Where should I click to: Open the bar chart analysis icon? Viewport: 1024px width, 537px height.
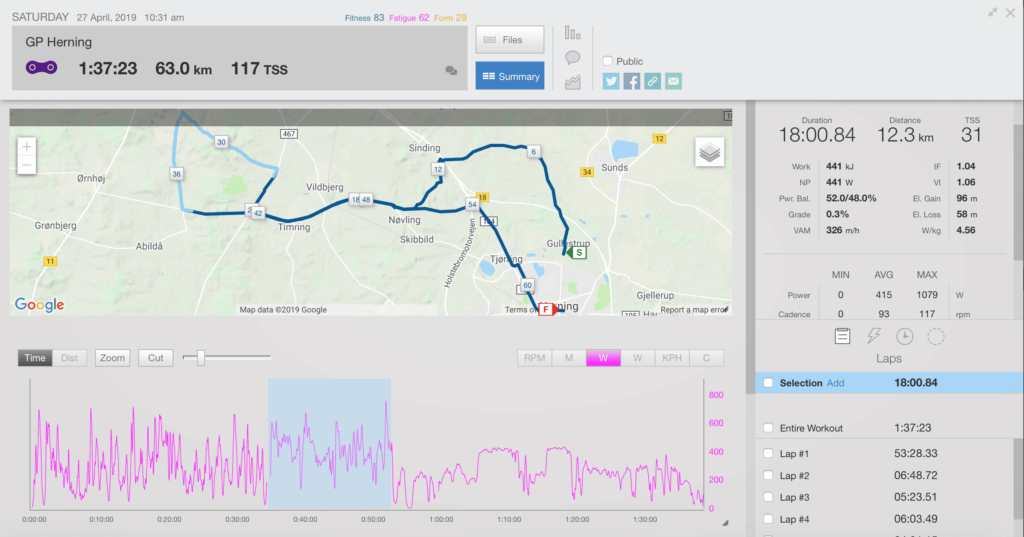click(573, 33)
